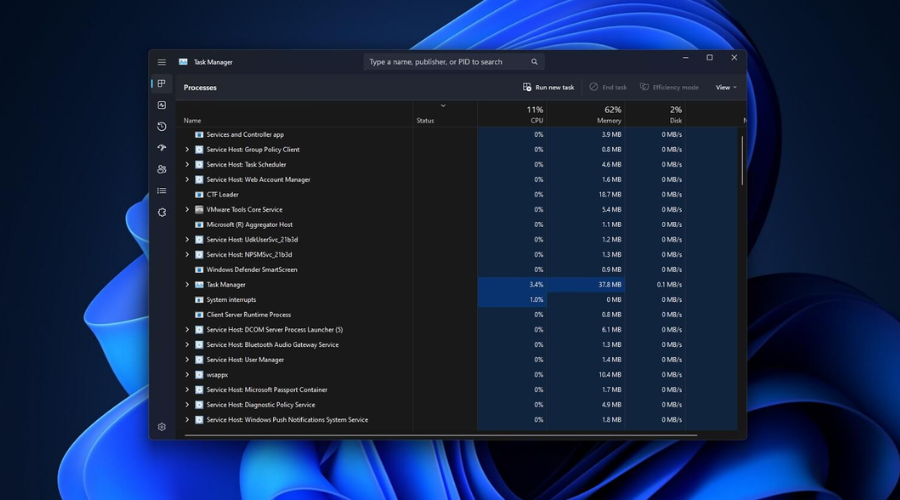Click the search box field
The height and width of the screenshot is (500, 900).
[453, 62]
